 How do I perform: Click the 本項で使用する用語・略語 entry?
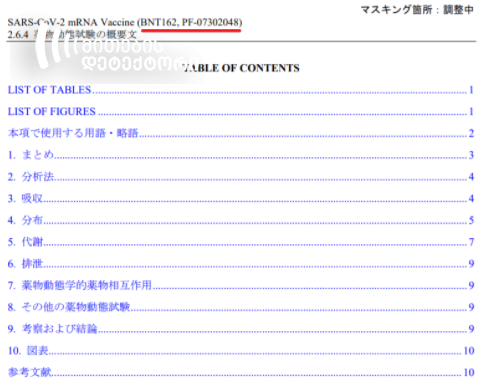pos(73,133)
